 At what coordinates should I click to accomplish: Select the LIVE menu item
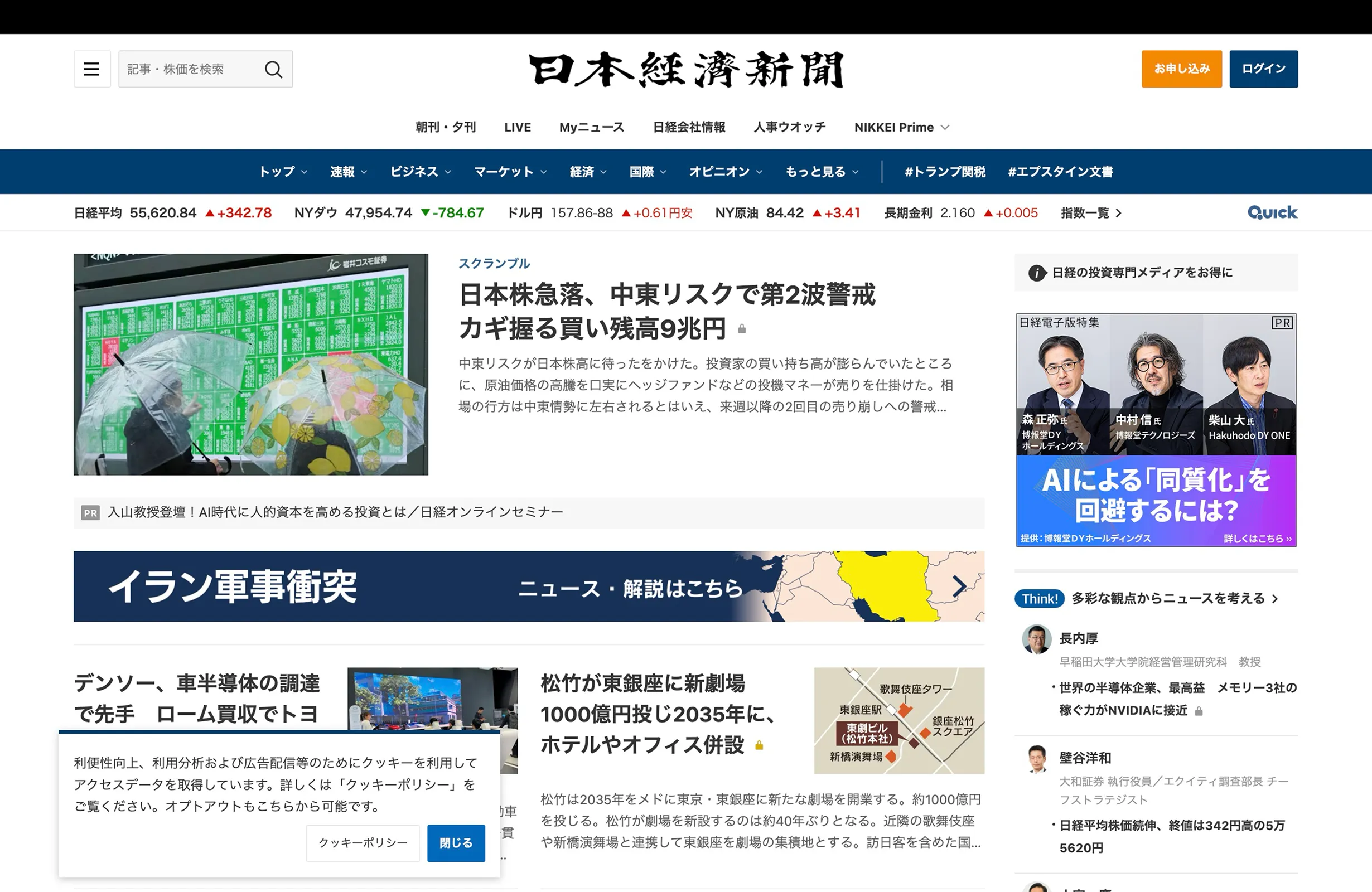[x=517, y=127]
